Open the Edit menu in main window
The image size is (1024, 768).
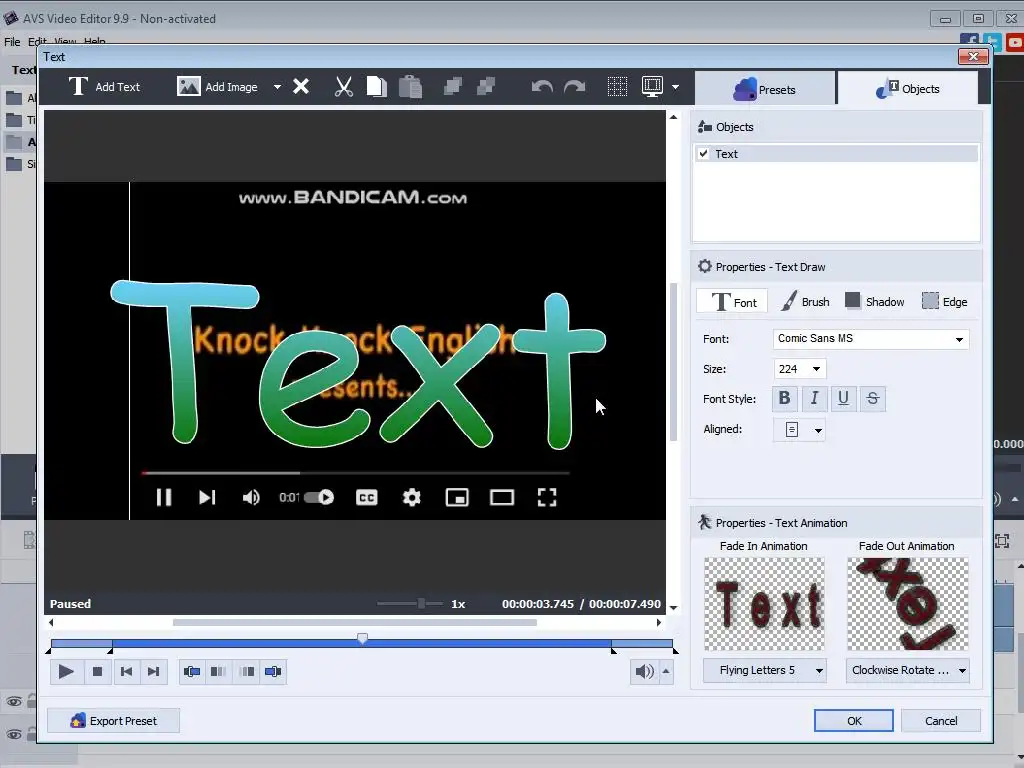(37, 42)
